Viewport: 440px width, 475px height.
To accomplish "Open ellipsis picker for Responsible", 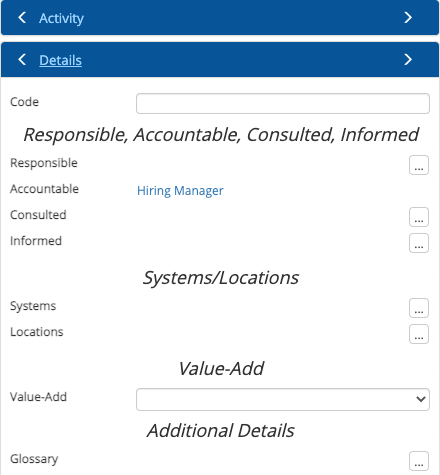I will coord(419,165).
